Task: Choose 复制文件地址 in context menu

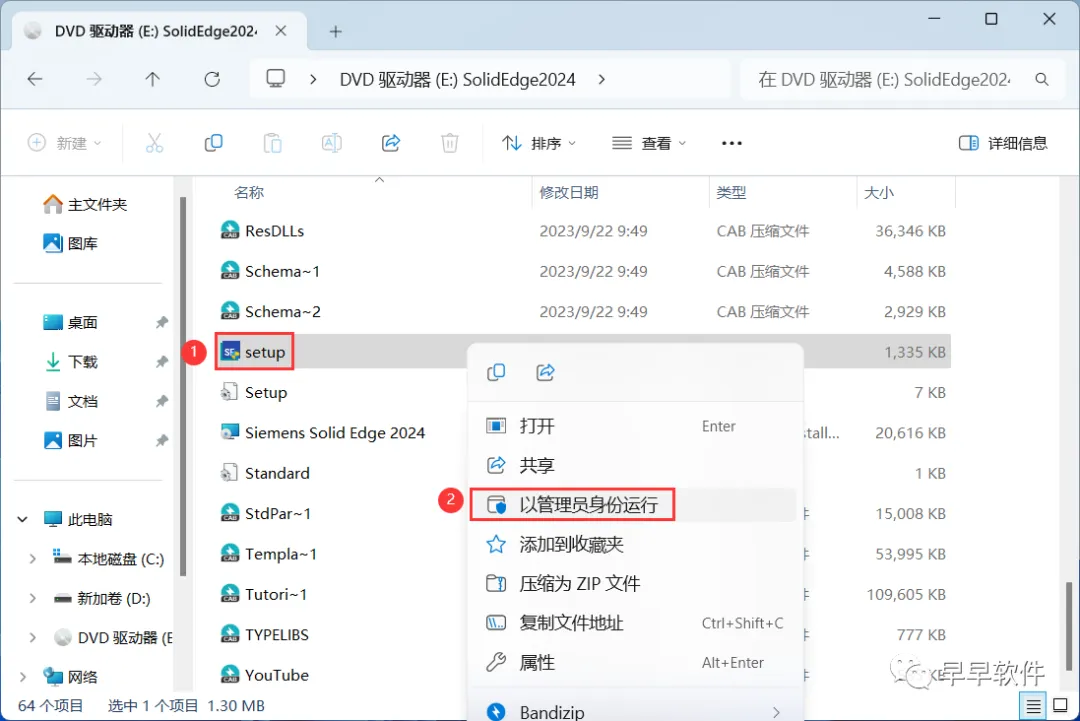Action: point(635,623)
